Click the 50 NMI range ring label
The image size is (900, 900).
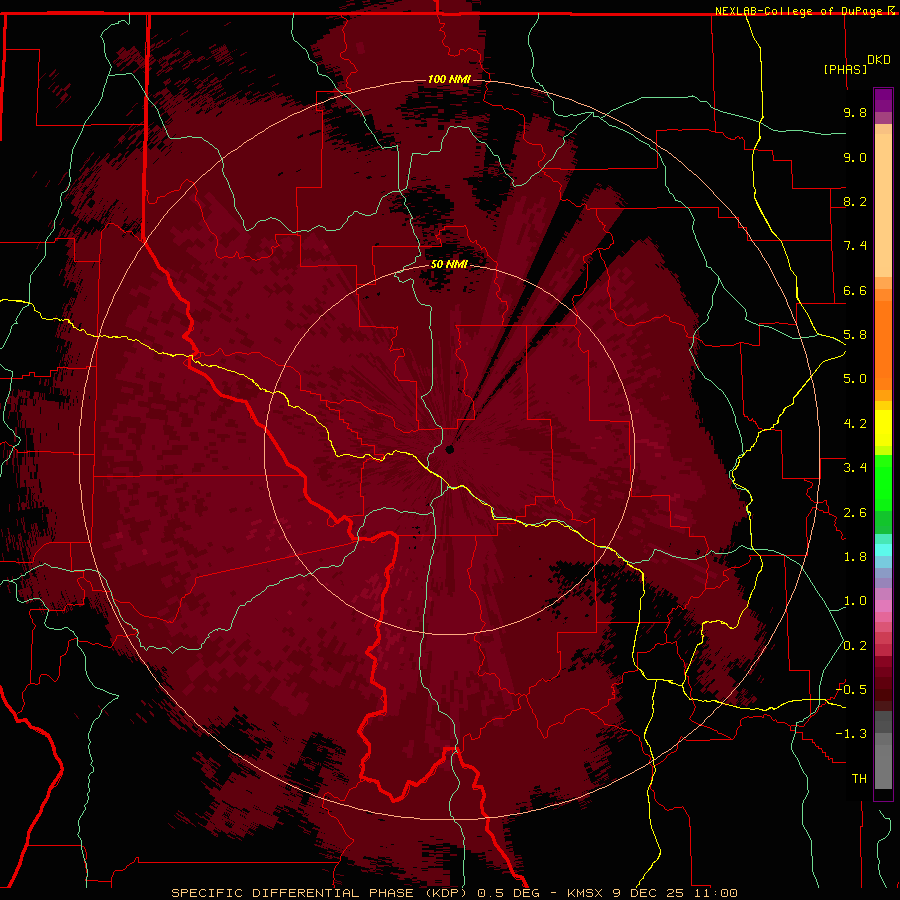tap(449, 264)
